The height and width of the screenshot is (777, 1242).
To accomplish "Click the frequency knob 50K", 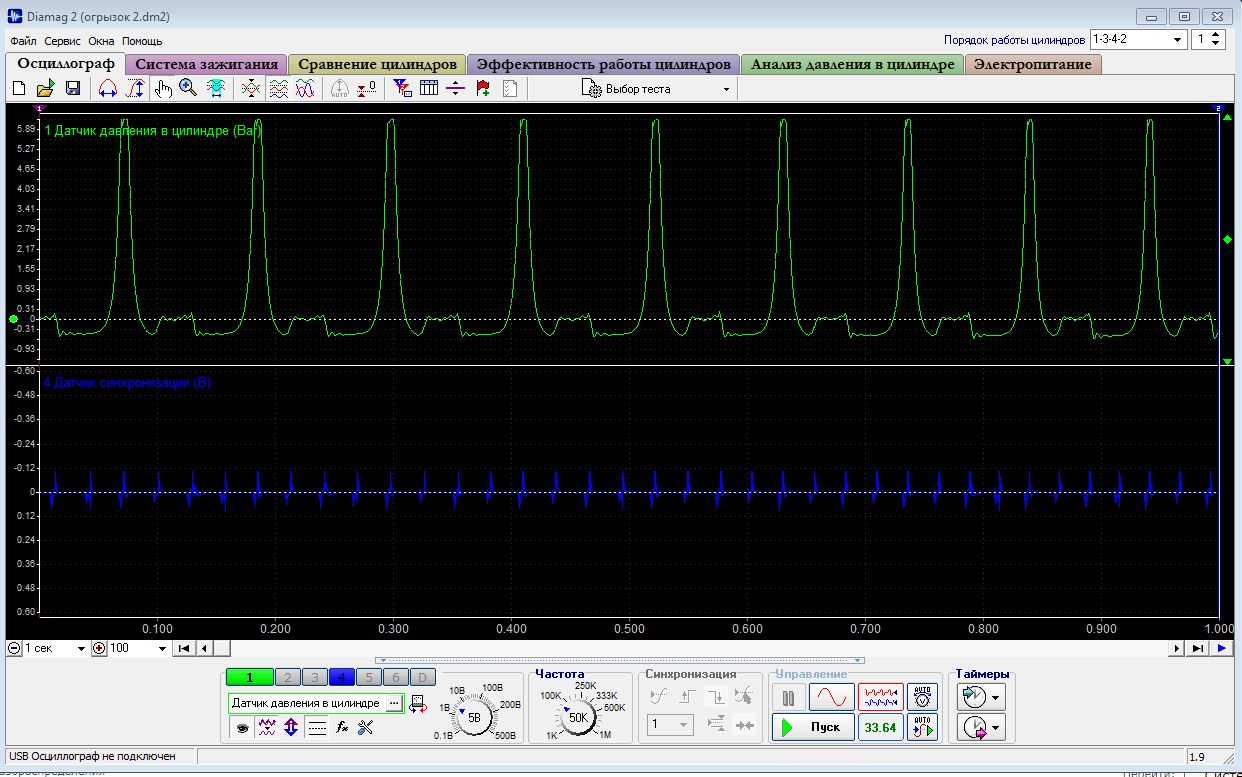I will [x=578, y=717].
